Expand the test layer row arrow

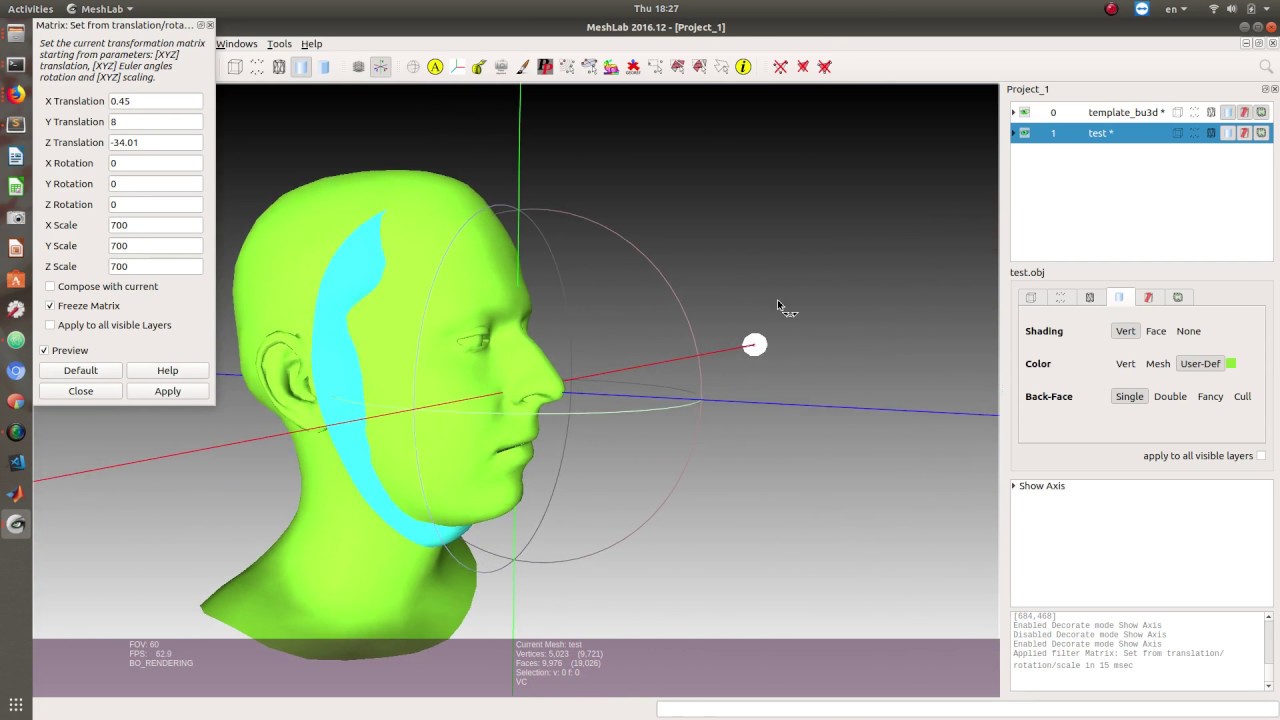click(x=1013, y=133)
